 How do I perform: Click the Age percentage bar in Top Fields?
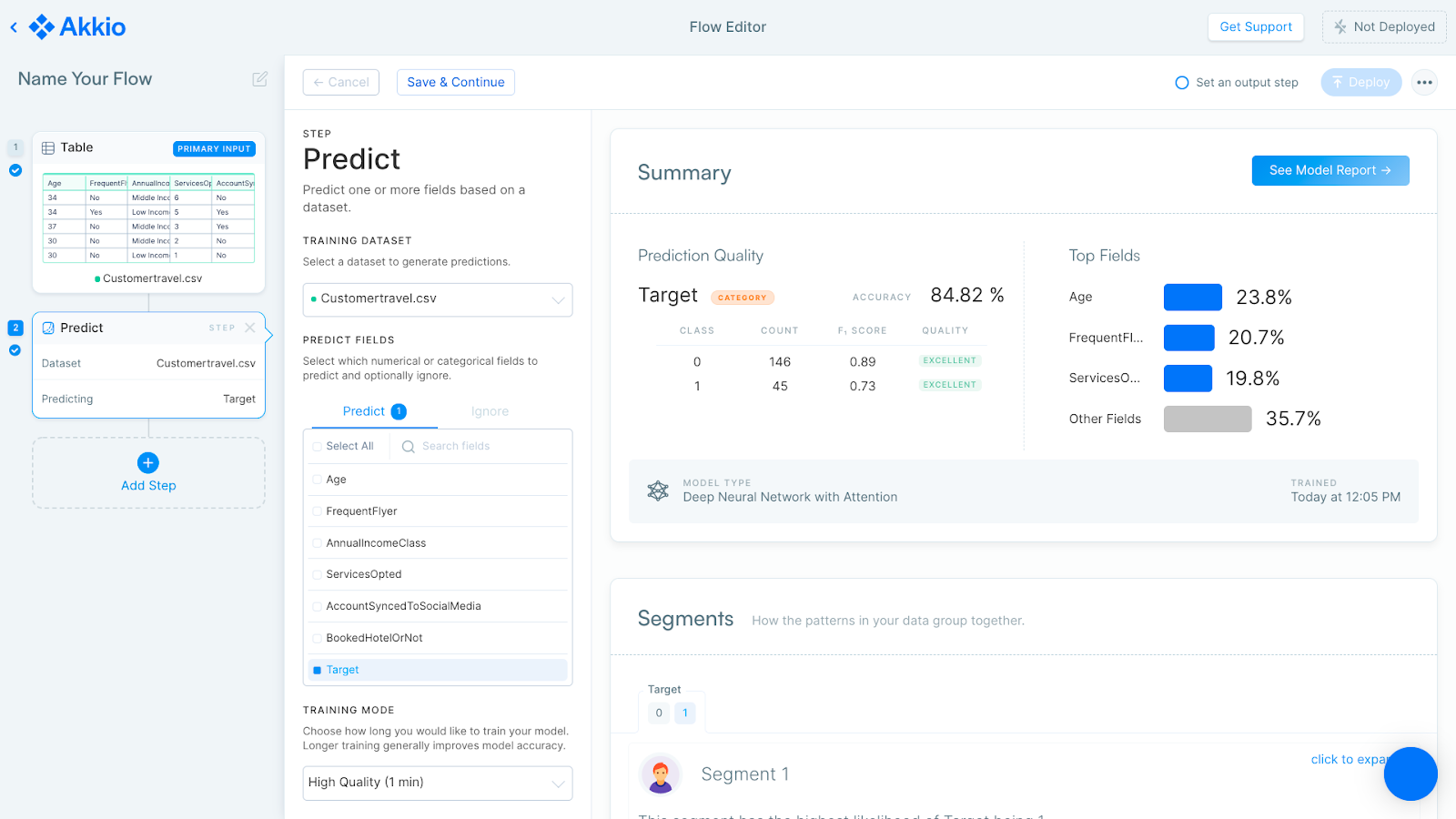pos(1192,297)
